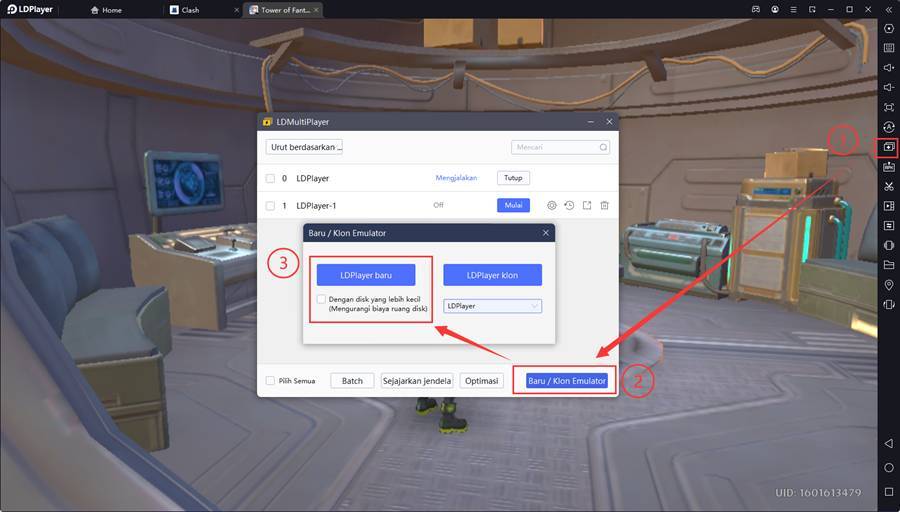This screenshot has width=900, height=512.
Task: Click the shake device sidebar icon
Action: (x=889, y=245)
